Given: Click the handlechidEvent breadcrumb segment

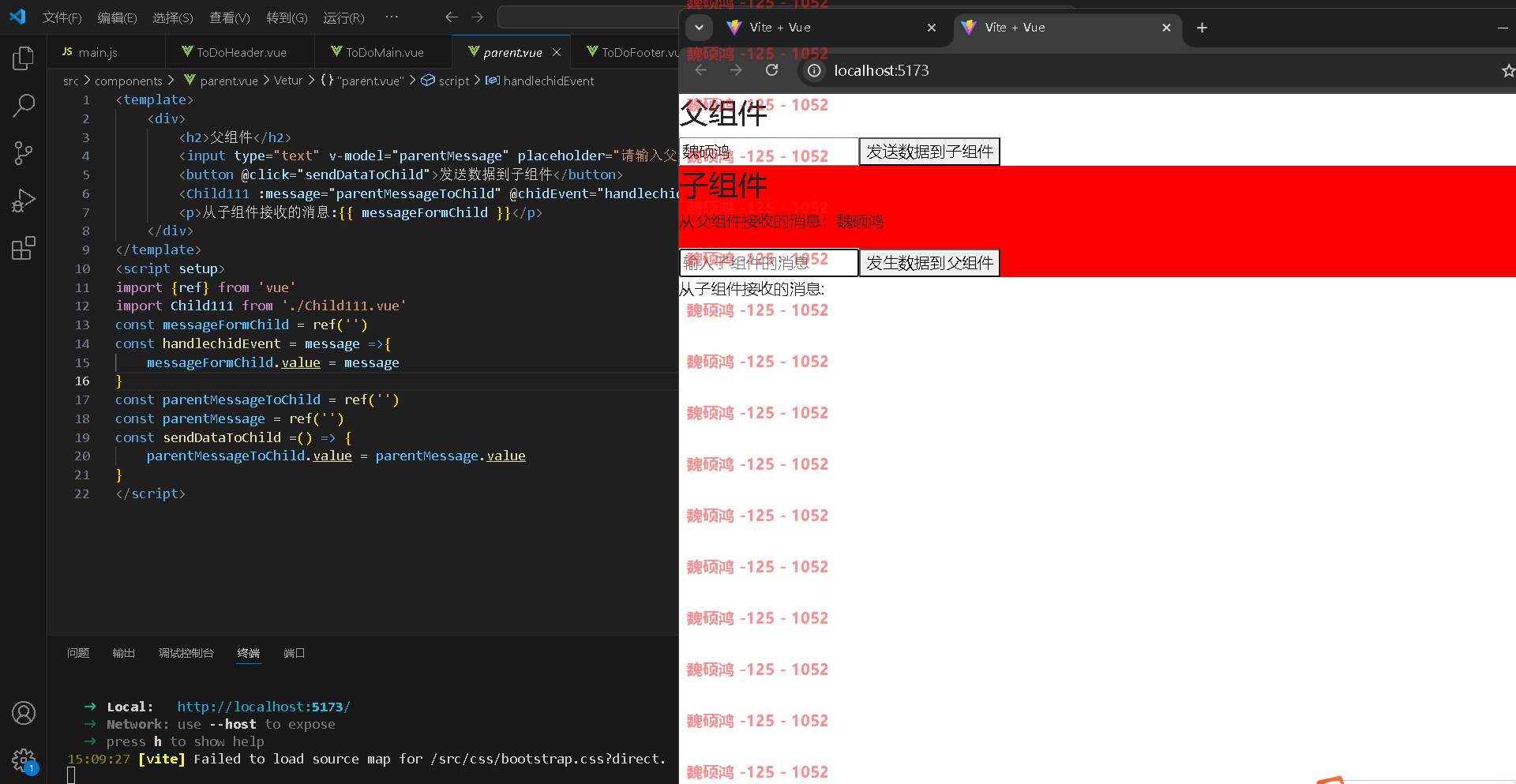Looking at the screenshot, I should coord(540,81).
